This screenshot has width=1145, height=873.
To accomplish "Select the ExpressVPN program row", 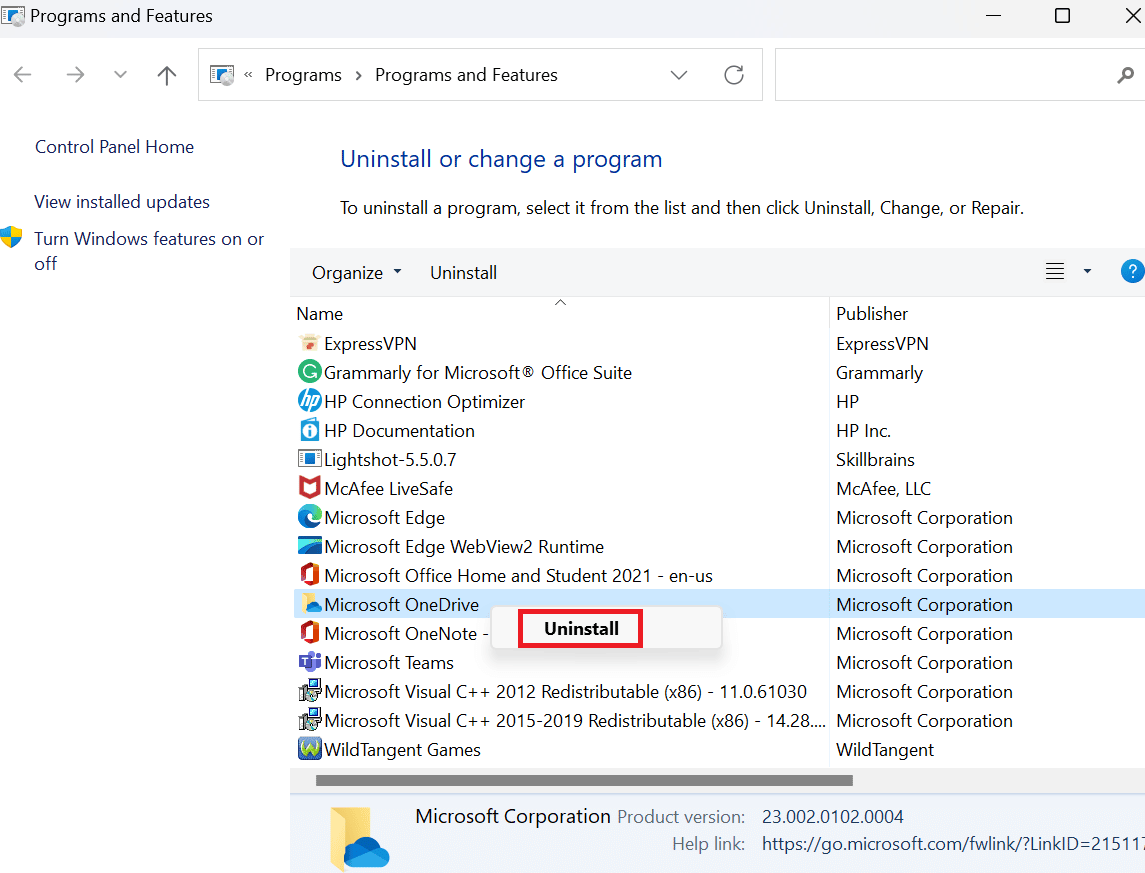I will [x=370, y=344].
